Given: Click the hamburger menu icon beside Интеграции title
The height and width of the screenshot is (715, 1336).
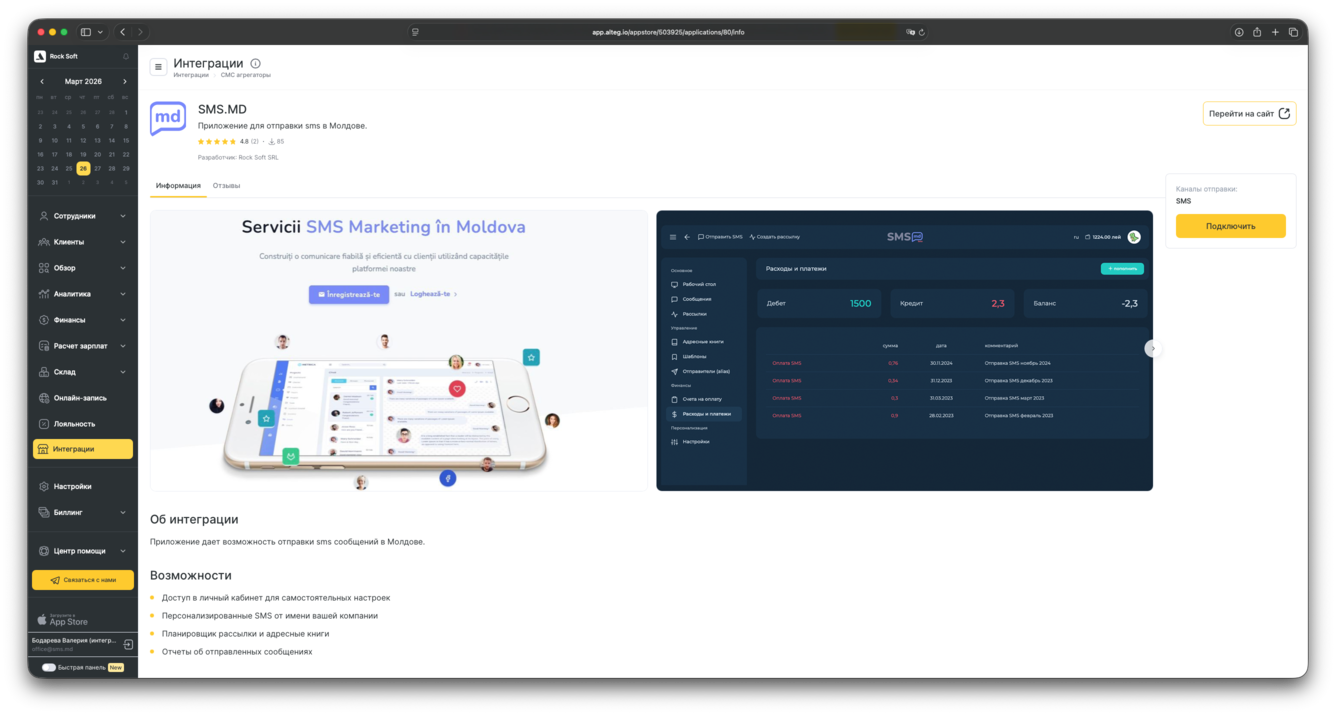Looking at the screenshot, I should click(158, 67).
